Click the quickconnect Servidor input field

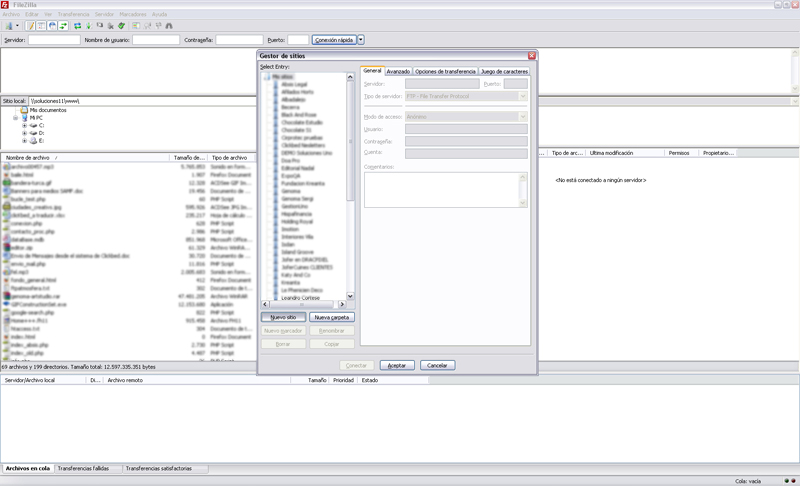pyautogui.click(x=54, y=40)
